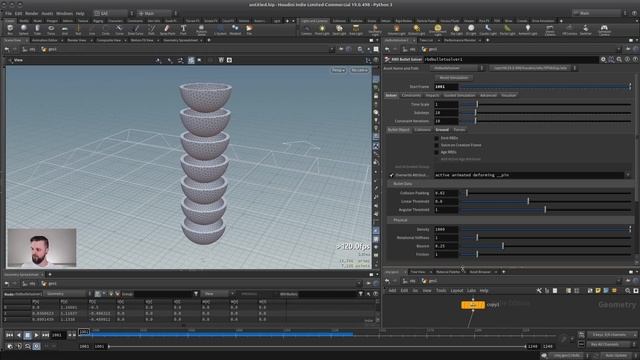Select the Box shelf tool

10,29
